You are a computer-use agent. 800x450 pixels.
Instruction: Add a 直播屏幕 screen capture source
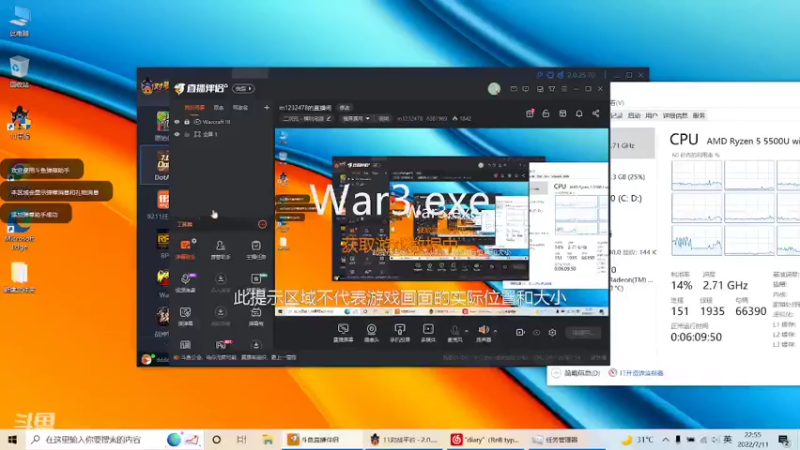tap(343, 333)
